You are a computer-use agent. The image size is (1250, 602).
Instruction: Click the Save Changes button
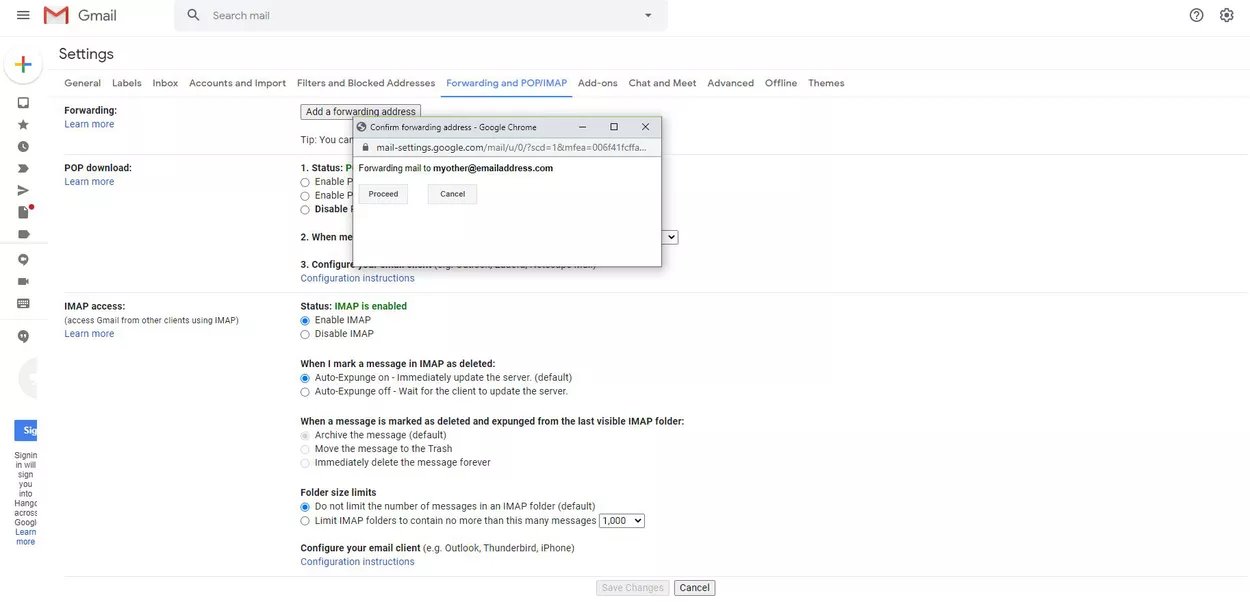click(x=632, y=588)
